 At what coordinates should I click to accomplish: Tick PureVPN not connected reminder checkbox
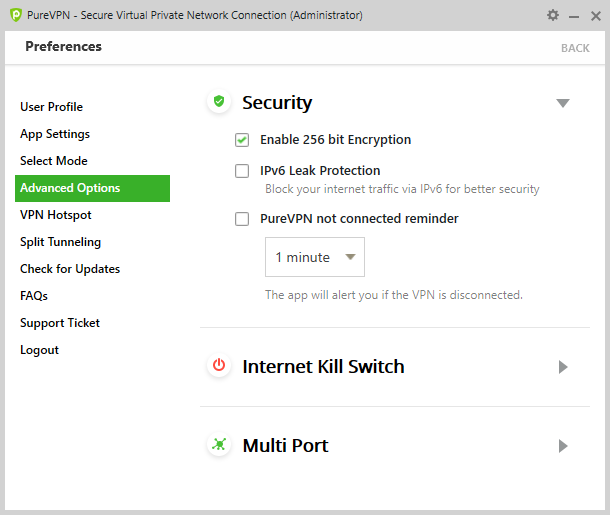click(242, 219)
